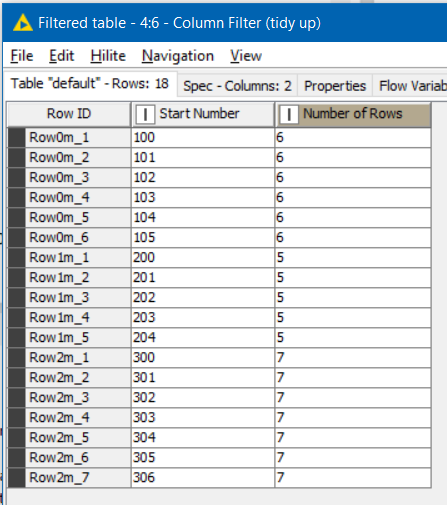Open the View menu
The image size is (447, 505).
tap(246, 56)
